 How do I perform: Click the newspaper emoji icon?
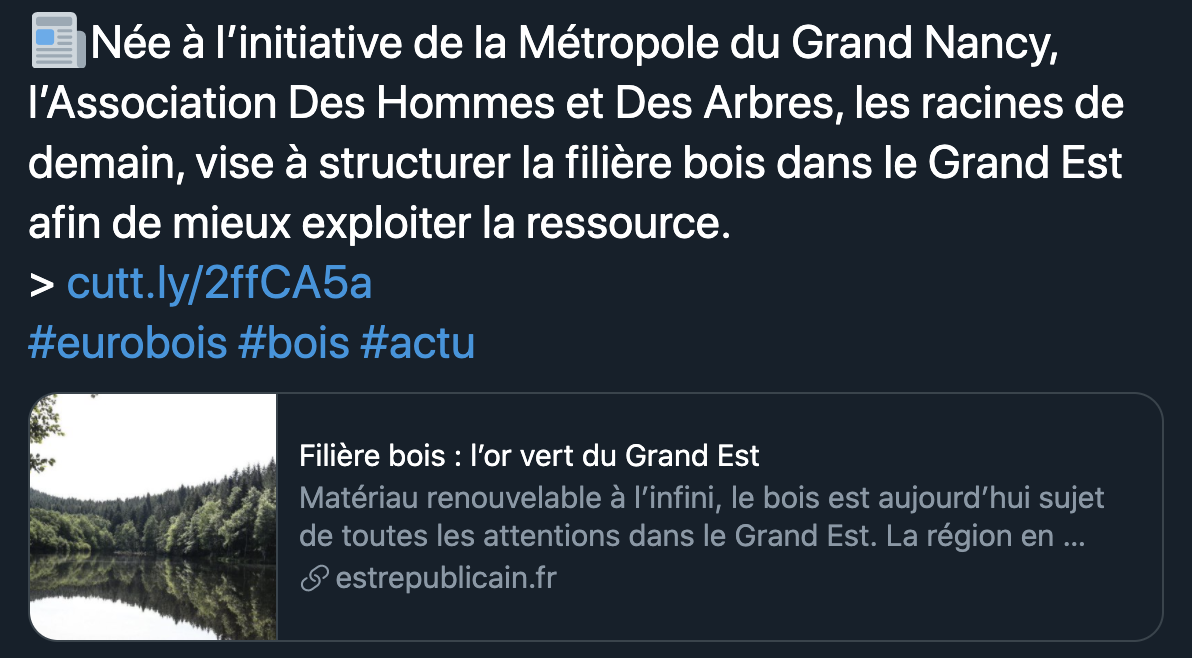pyautogui.click(x=59, y=40)
